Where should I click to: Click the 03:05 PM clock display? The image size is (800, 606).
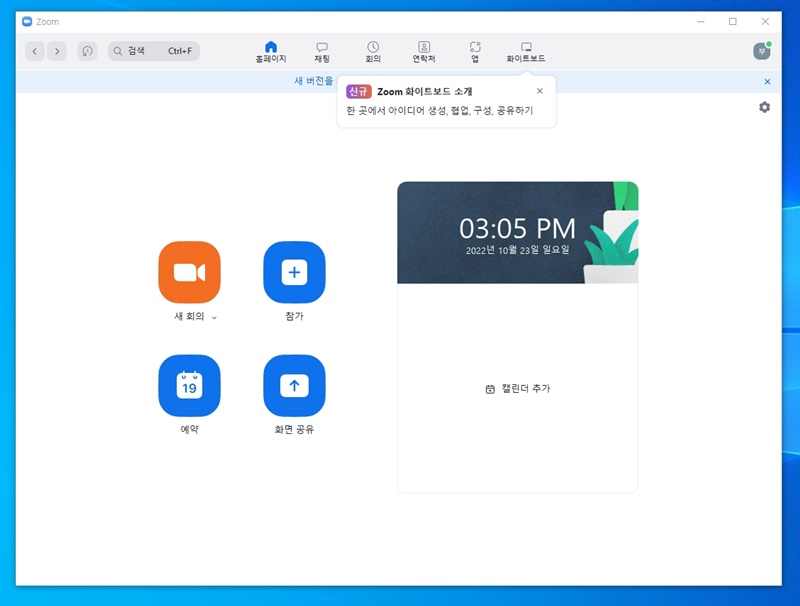[517, 228]
